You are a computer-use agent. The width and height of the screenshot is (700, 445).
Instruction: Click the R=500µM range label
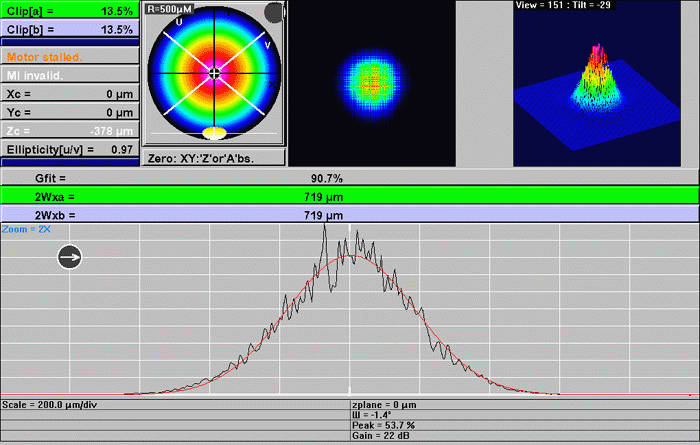coord(172,8)
